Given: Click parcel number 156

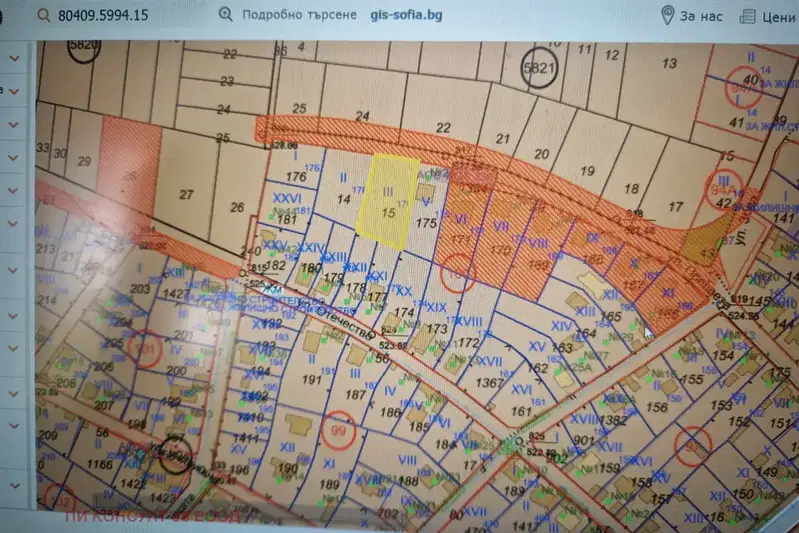Looking at the screenshot, I should point(656,407).
